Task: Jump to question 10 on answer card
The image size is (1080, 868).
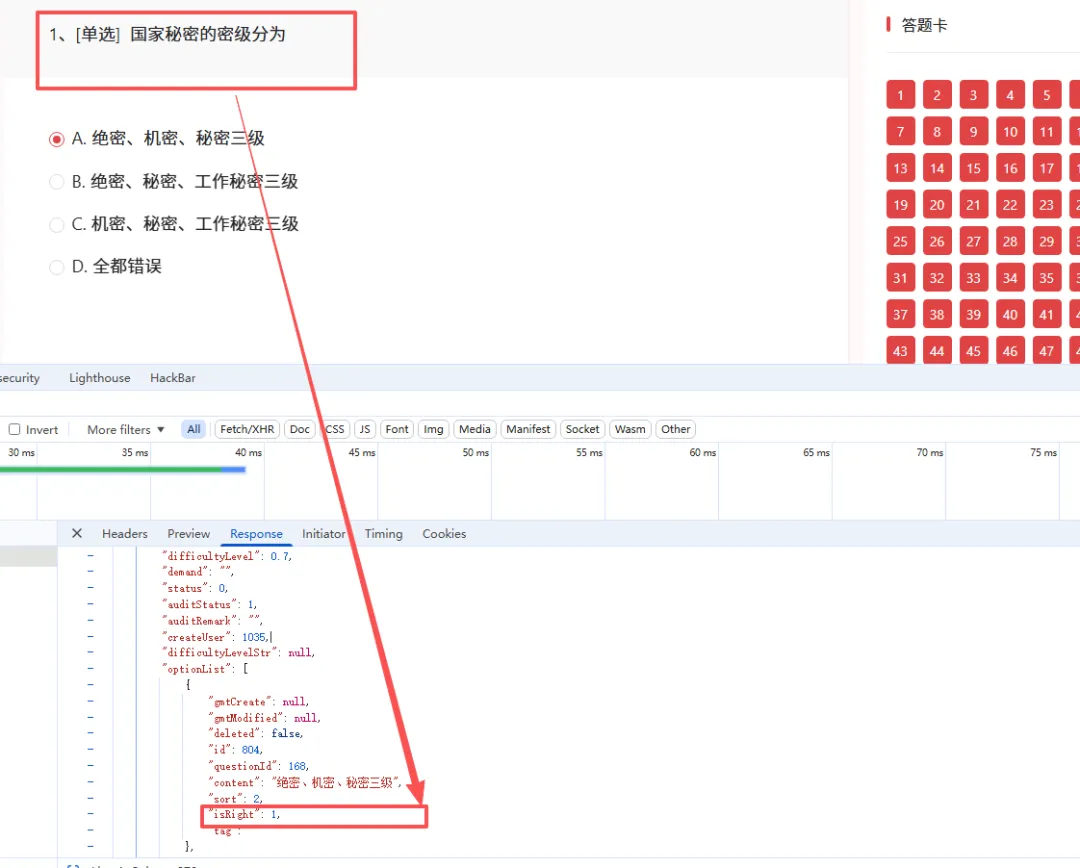Action: [x=1010, y=132]
